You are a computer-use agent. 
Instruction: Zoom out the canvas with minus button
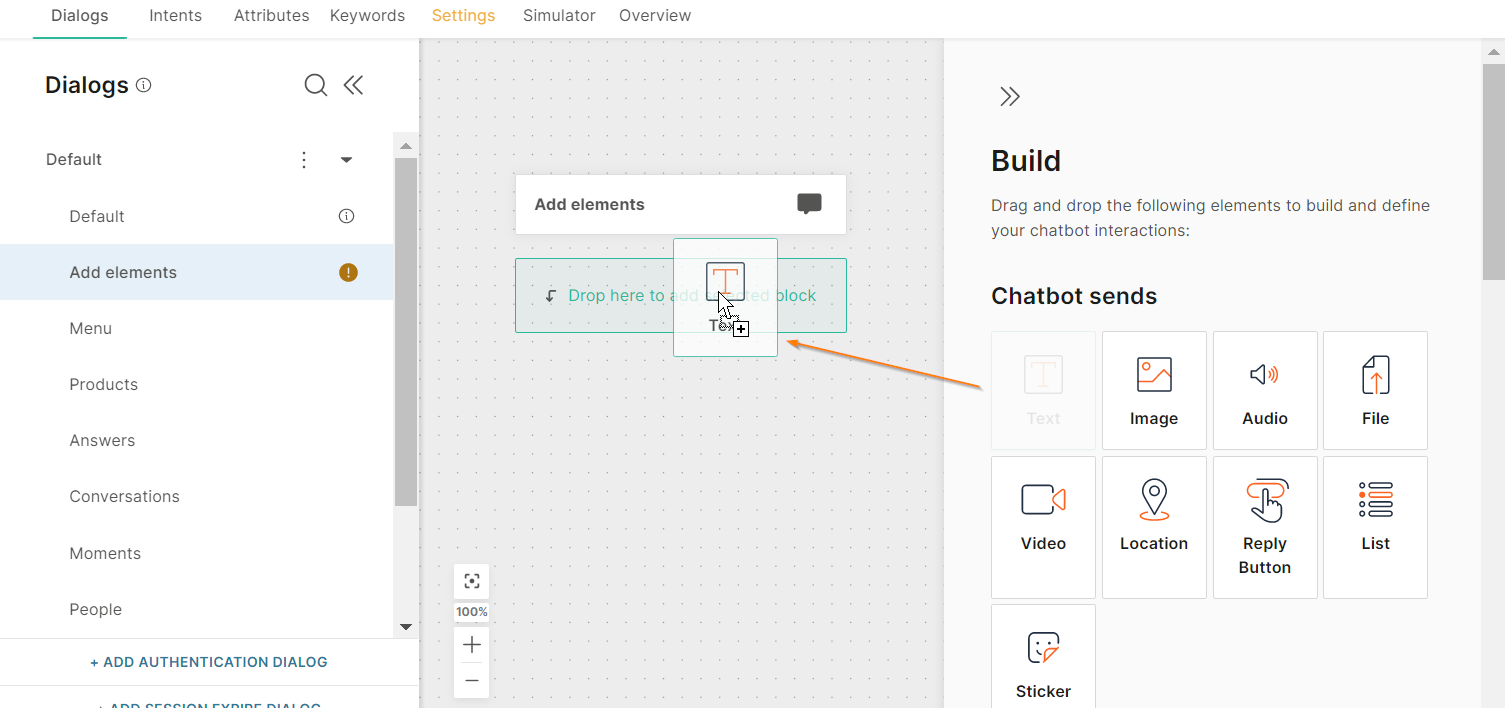coord(472,681)
